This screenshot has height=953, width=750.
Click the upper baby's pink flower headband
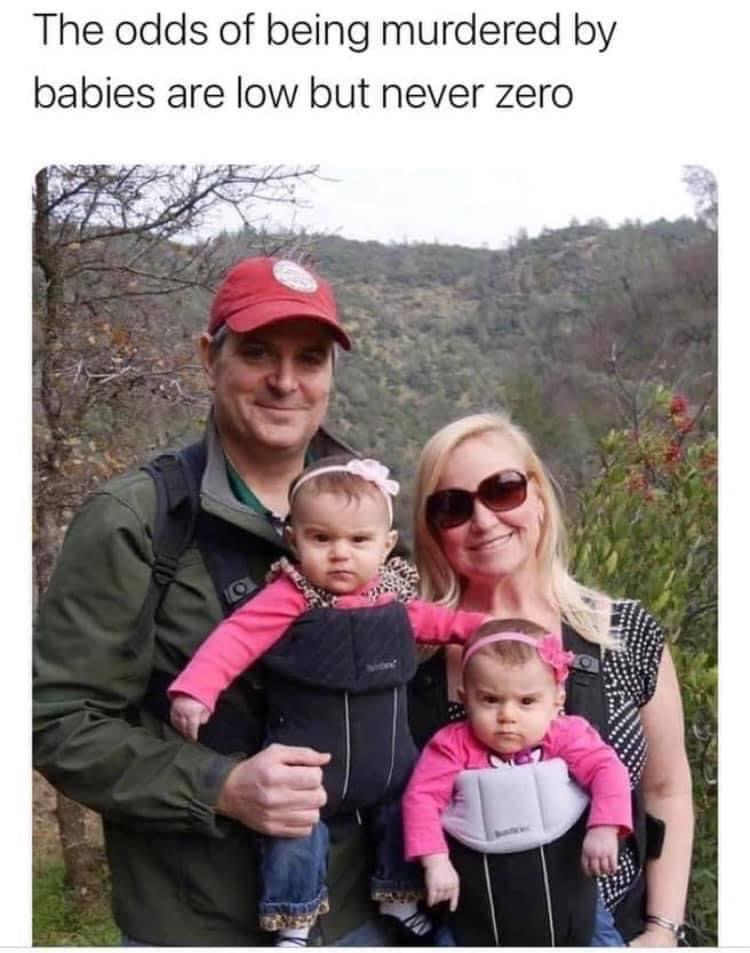point(351,476)
